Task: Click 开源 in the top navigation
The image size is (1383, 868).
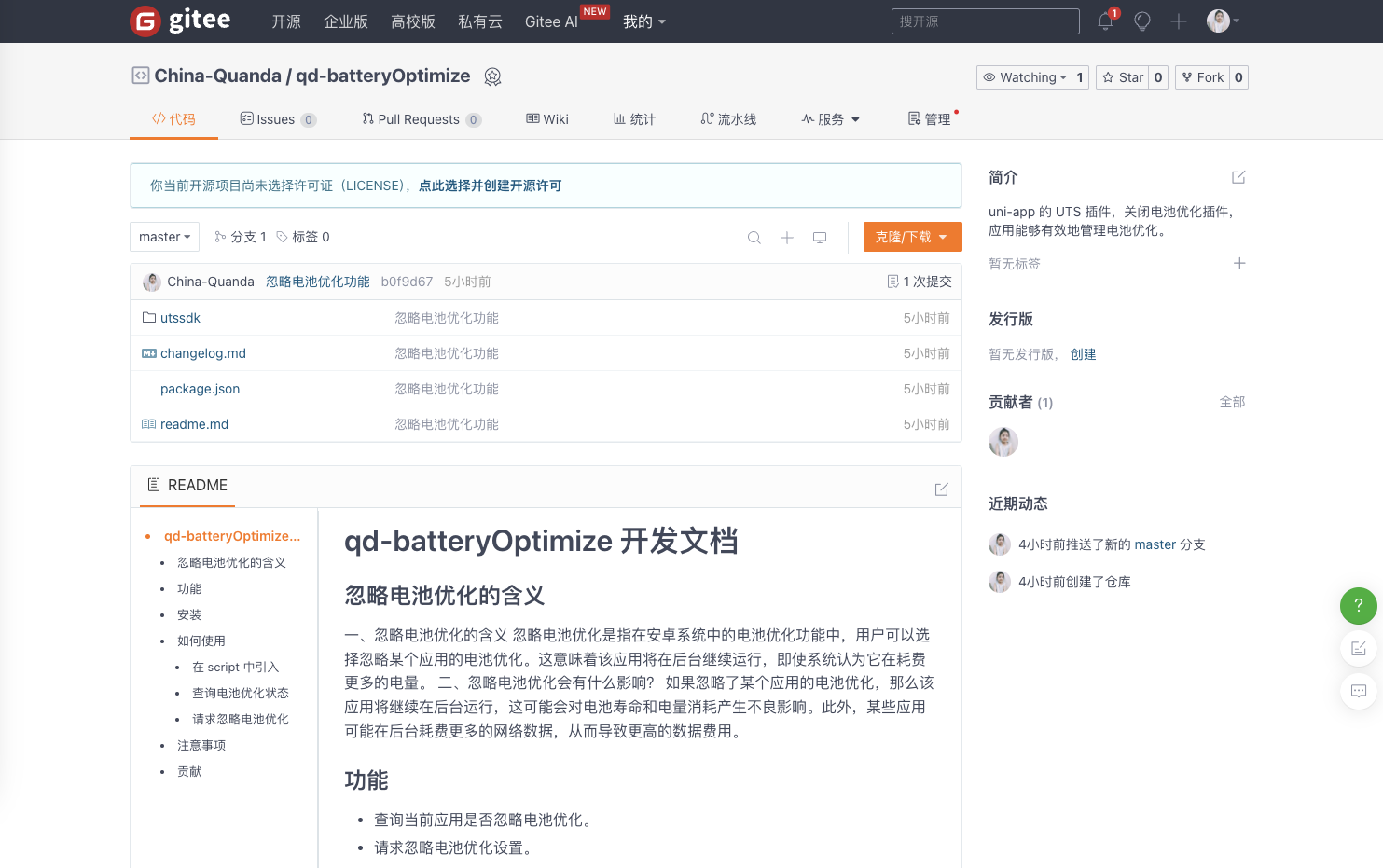Action: click(x=286, y=21)
